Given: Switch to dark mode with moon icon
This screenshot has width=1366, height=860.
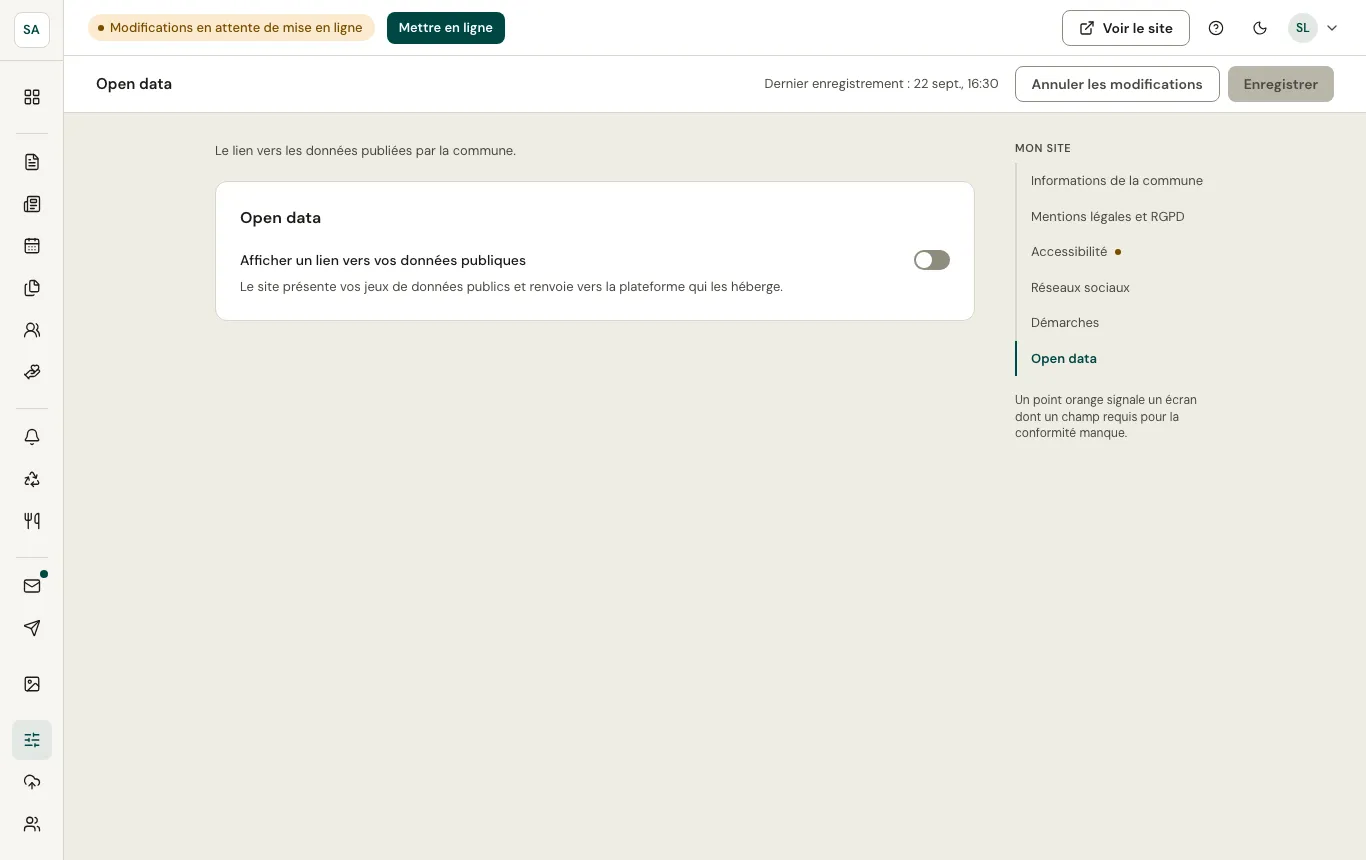Looking at the screenshot, I should pos(1260,28).
